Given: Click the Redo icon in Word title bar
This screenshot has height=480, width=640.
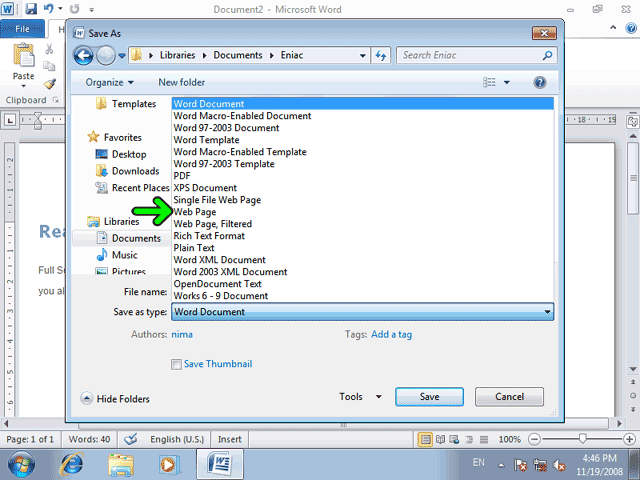Looking at the screenshot, I should click(74, 9).
